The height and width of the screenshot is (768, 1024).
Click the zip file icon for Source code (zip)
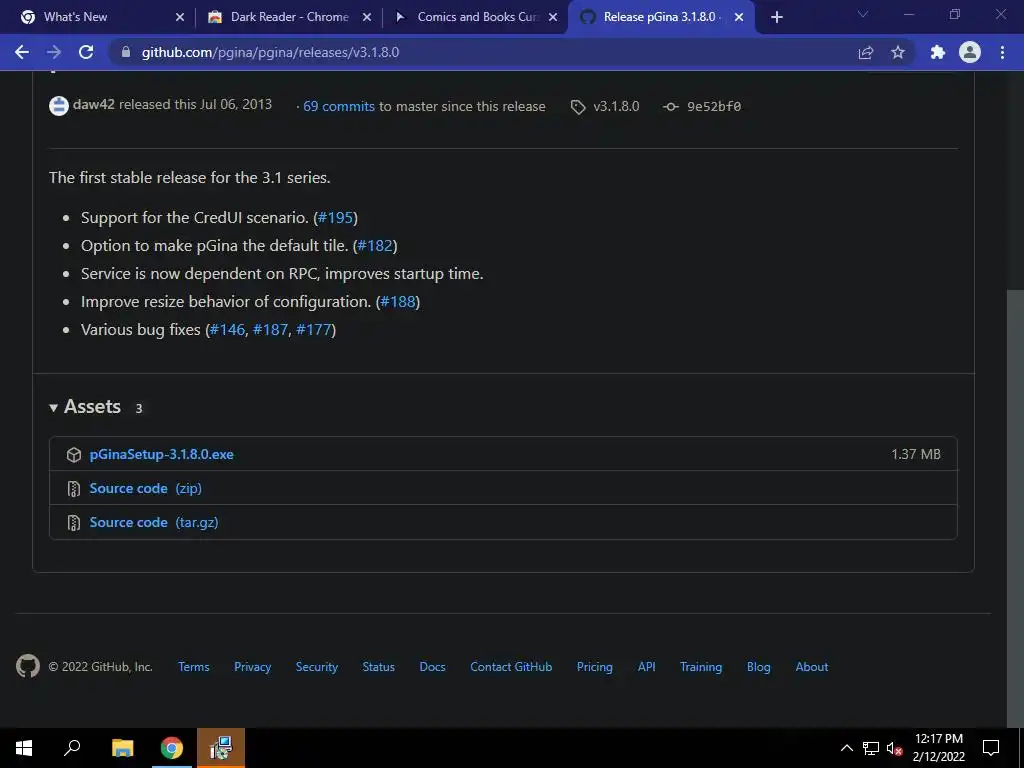74,488
